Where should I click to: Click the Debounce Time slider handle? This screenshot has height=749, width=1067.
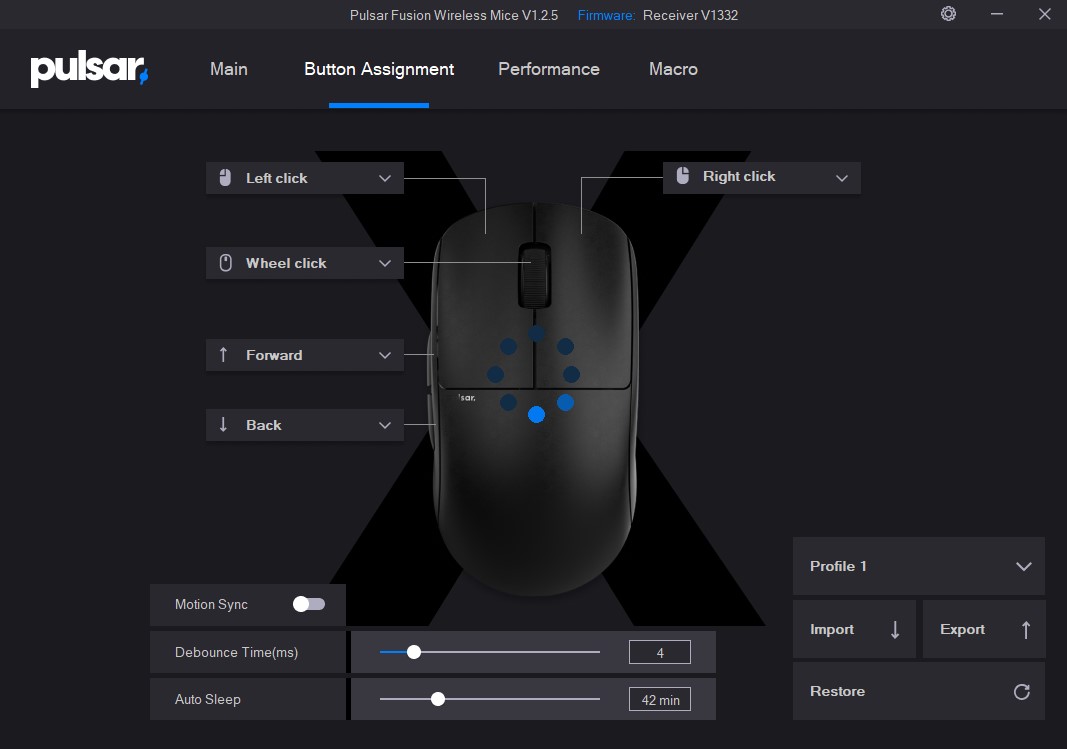[x=414, y=652]
